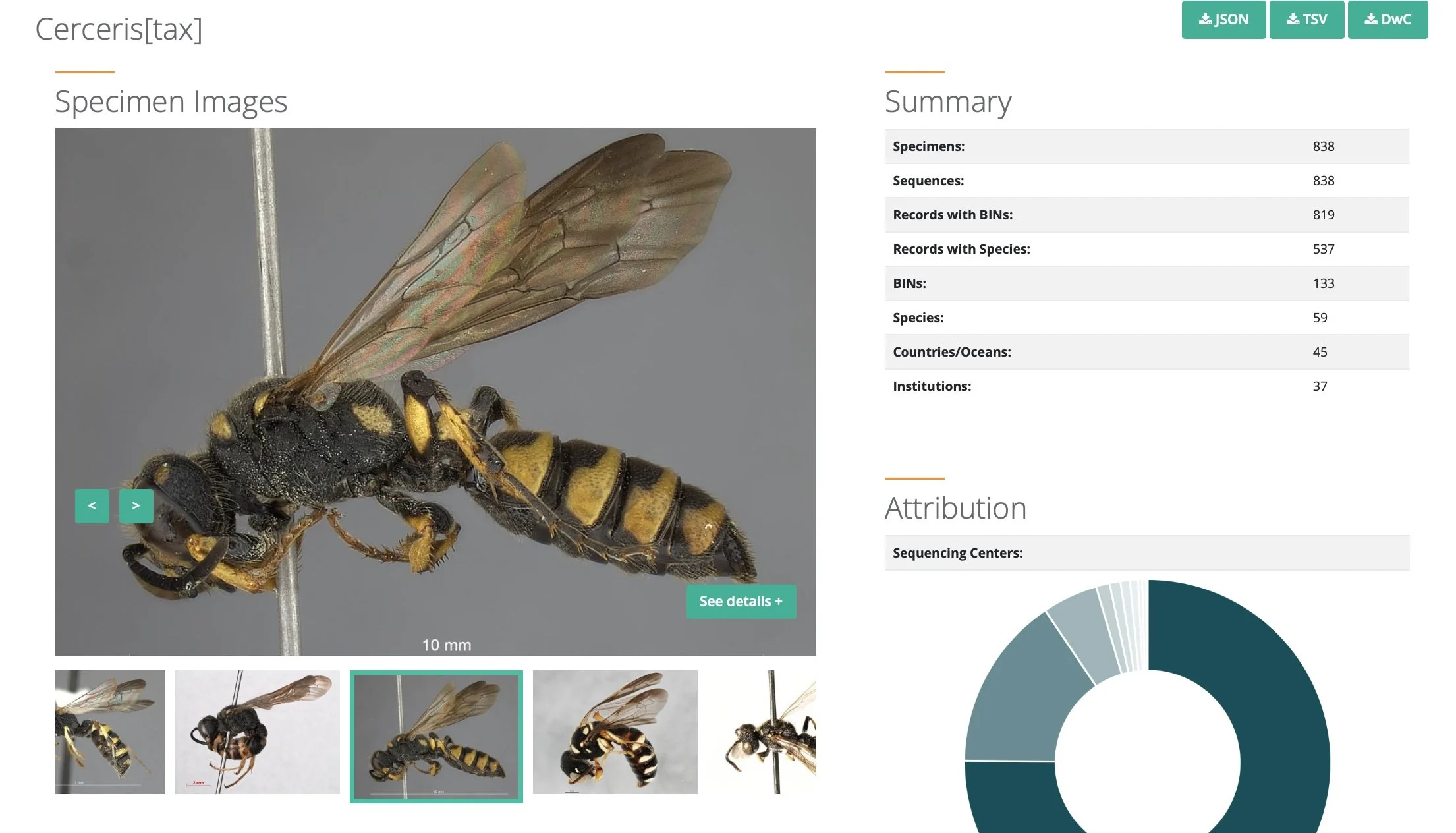Click the Cerceris[tax] page title
This screenshot has height=833, width=1456.
tap(120, 28)
